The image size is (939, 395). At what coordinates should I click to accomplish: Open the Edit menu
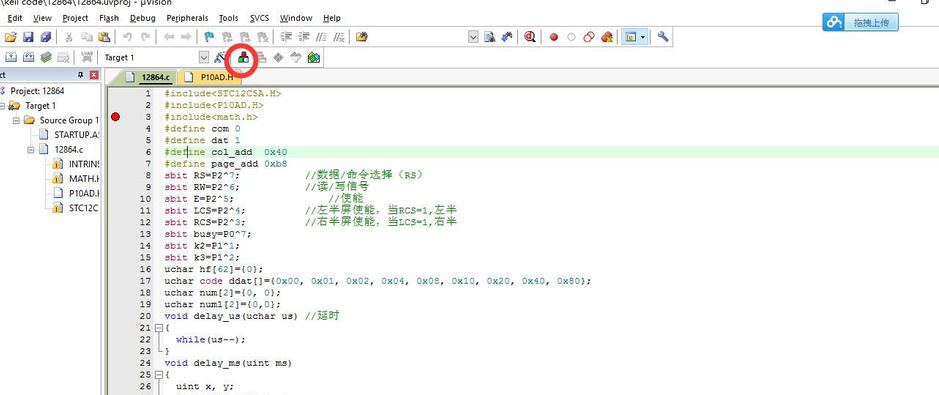point(15,18)
